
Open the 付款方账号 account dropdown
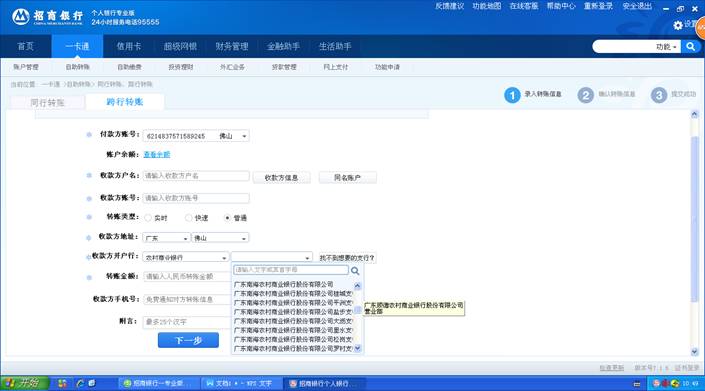(196, 136)
